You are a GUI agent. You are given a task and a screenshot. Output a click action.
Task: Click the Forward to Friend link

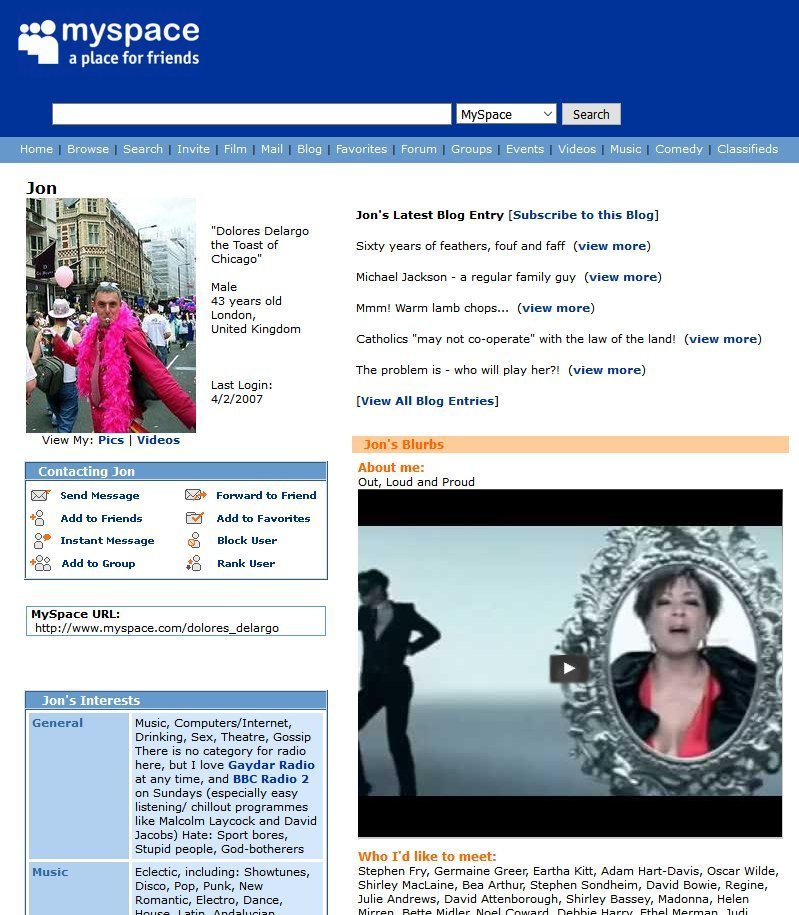point(266,495)
